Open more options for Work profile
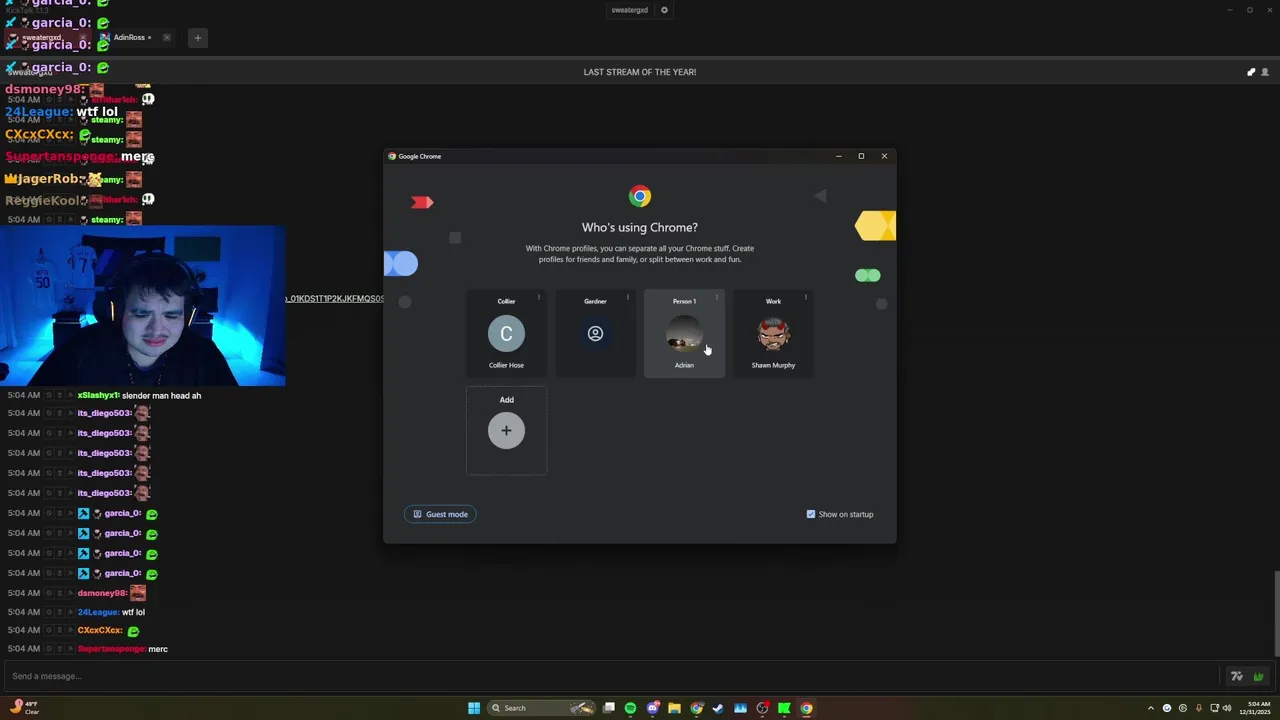This screenshot has height=720, width=1280. 805,298
